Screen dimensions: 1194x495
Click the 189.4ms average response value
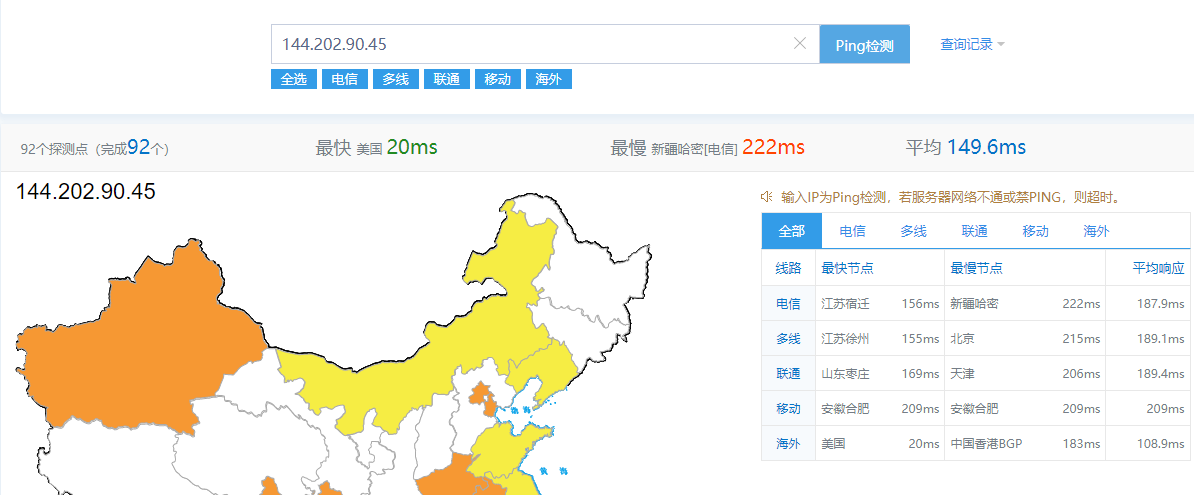tap(1160, 374)
